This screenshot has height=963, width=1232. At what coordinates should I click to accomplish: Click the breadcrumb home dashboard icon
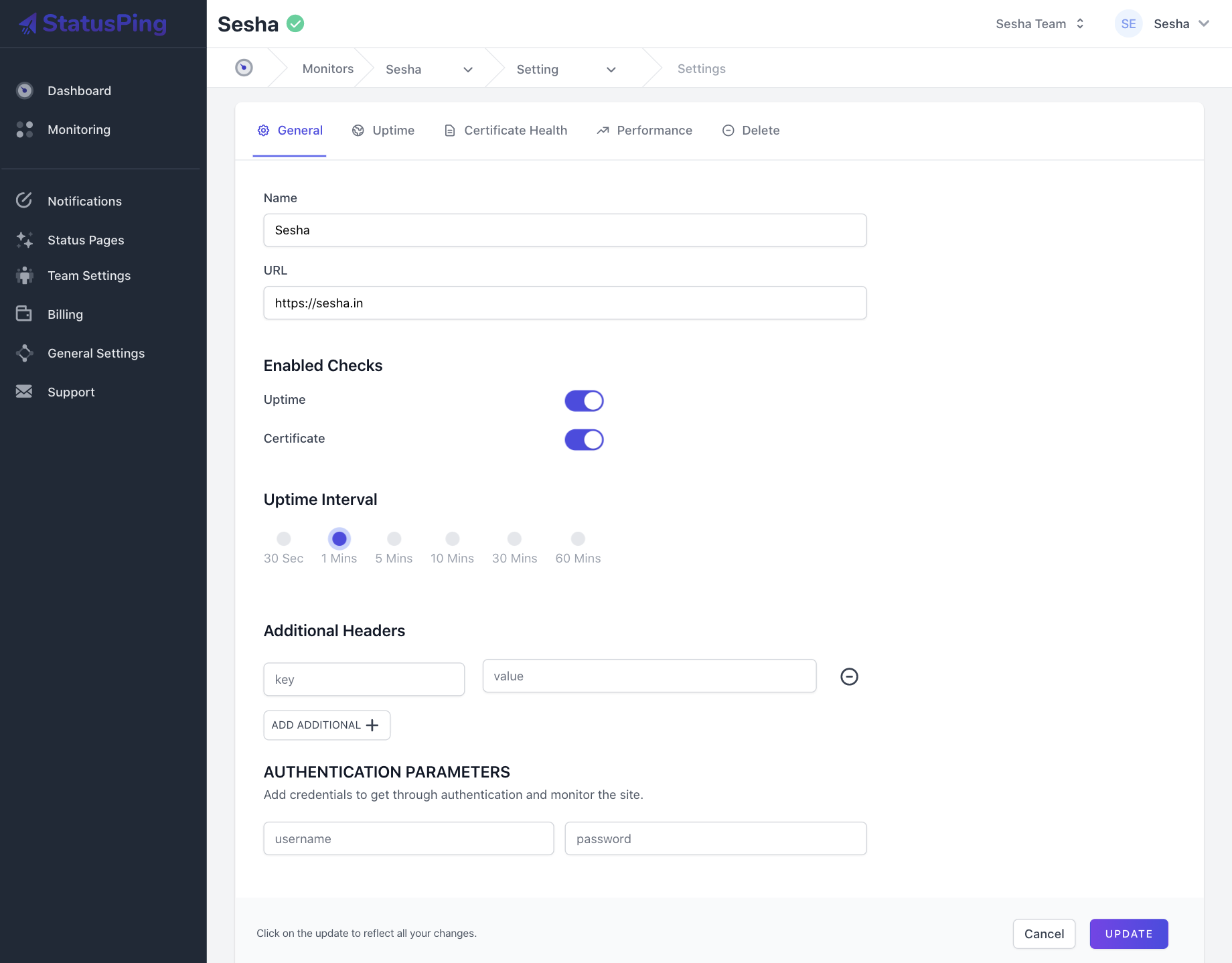pyautogui.click(x=244, y=68)
